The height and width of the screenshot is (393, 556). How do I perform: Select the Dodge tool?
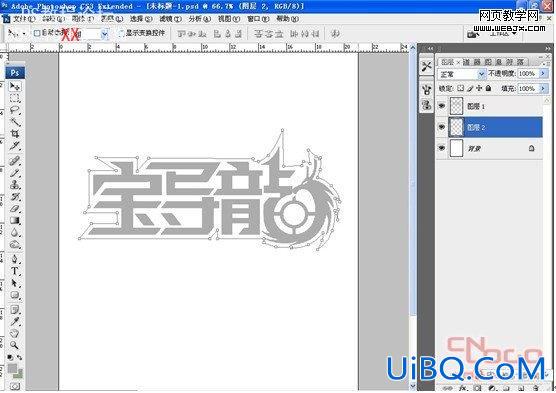pos(15,244)
